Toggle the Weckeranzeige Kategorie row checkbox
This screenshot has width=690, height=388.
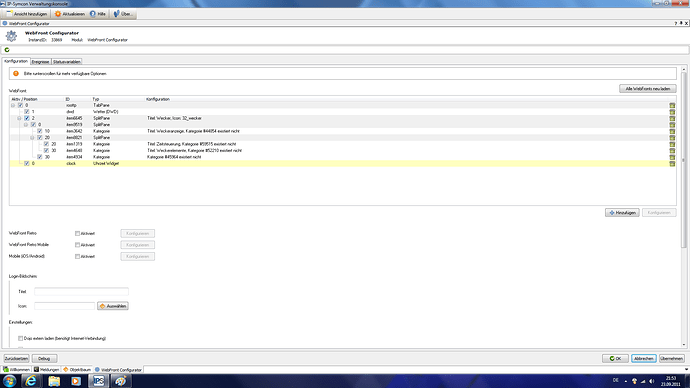[x=40, y=131]
